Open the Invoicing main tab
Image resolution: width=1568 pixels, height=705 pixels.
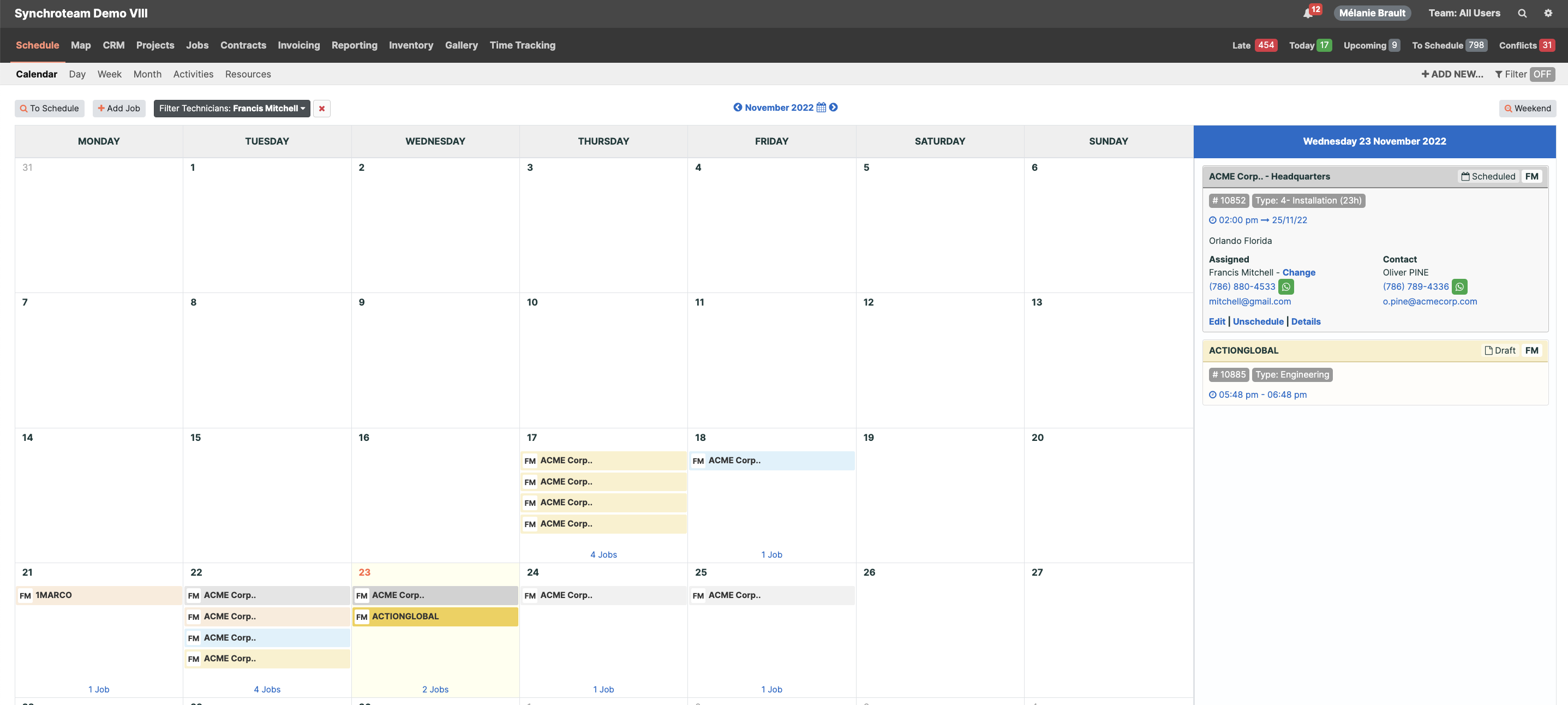pyautogui.click(x=298, y=45)
